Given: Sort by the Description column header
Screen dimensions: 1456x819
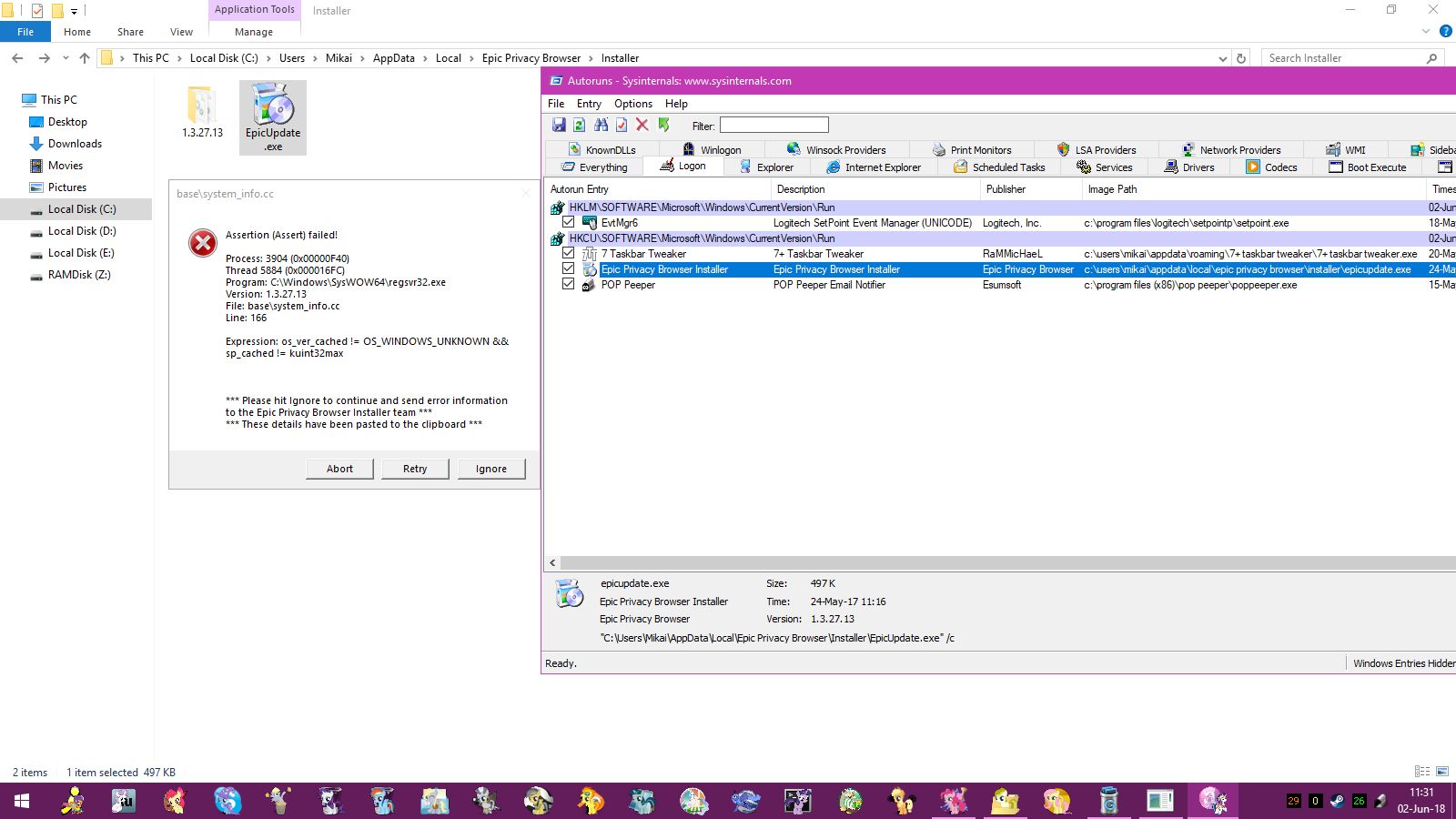Looking at the screenshot, I should 875,189.
